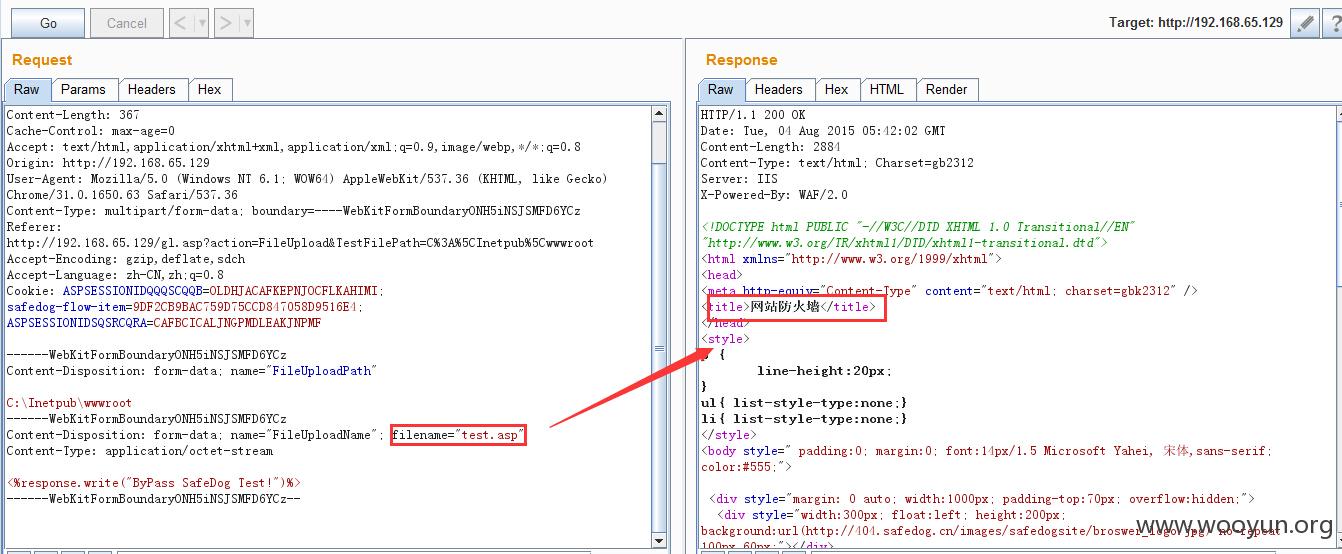Open the Response Hex tab
1342x554 pixels.
coord(837,89)
